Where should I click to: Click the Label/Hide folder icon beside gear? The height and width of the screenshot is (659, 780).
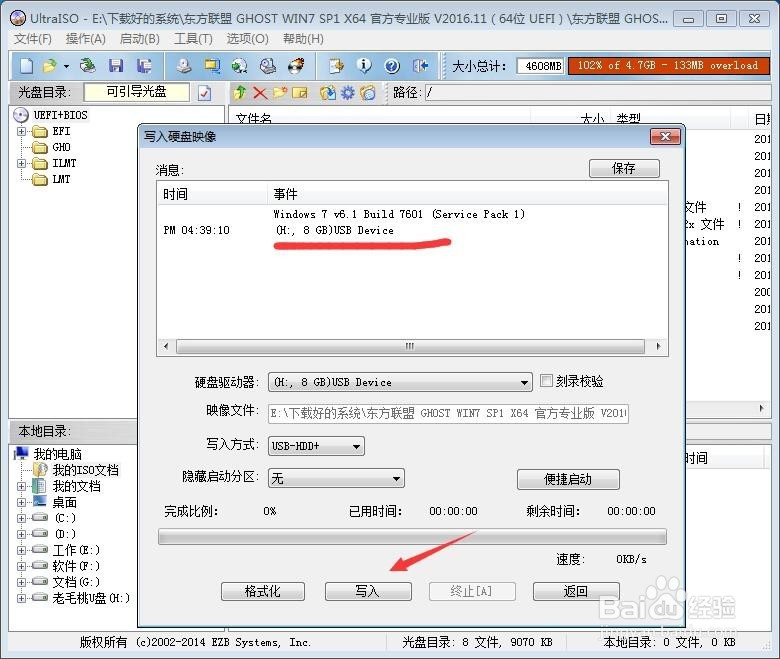pyautogui.click(x=368, y=93)
